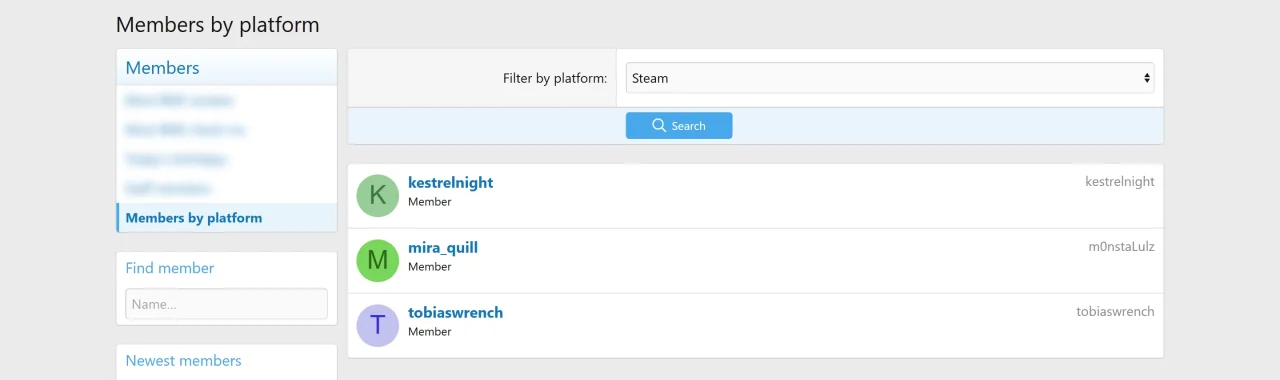Click the Members sidebar heading
1280x380 pixels.
point(162,68)
